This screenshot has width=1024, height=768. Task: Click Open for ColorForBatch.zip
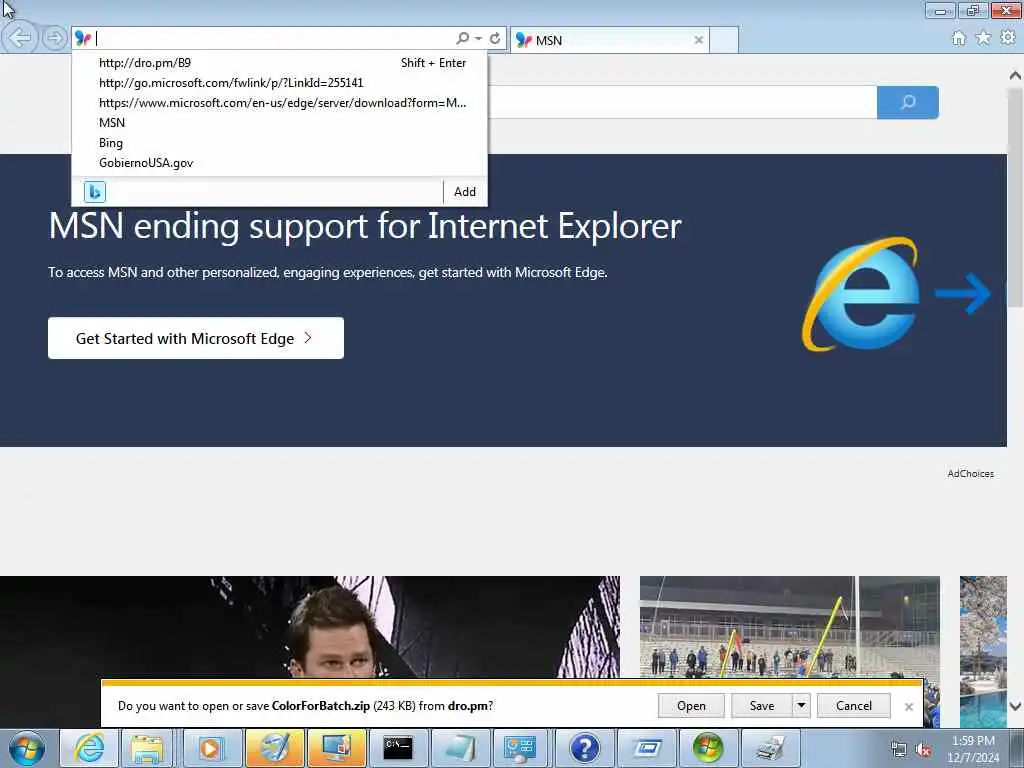pos(691,706)
